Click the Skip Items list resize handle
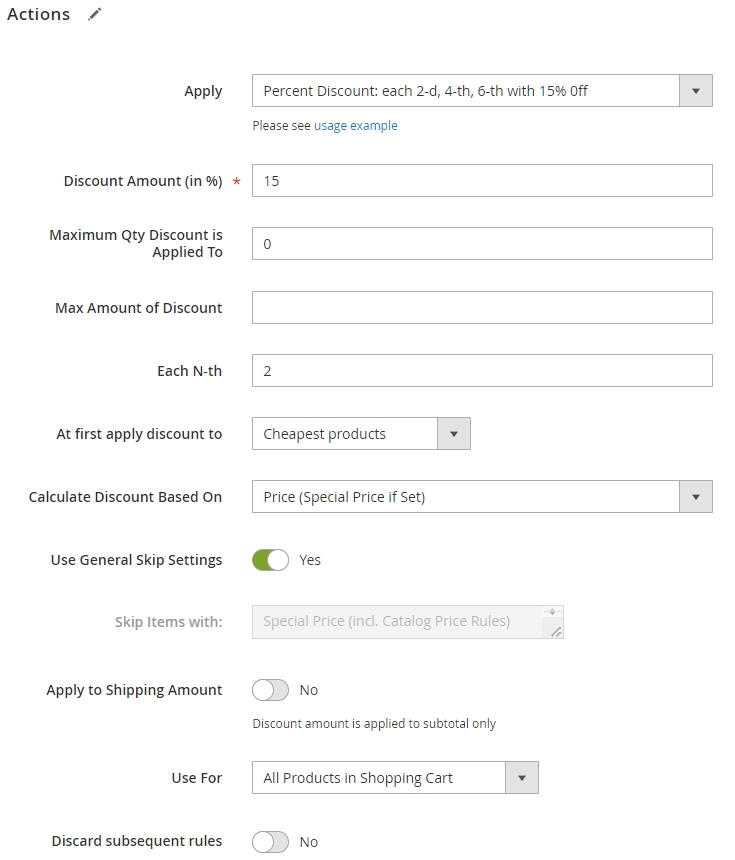Screen dimensions: 735x860 [556, 632]
